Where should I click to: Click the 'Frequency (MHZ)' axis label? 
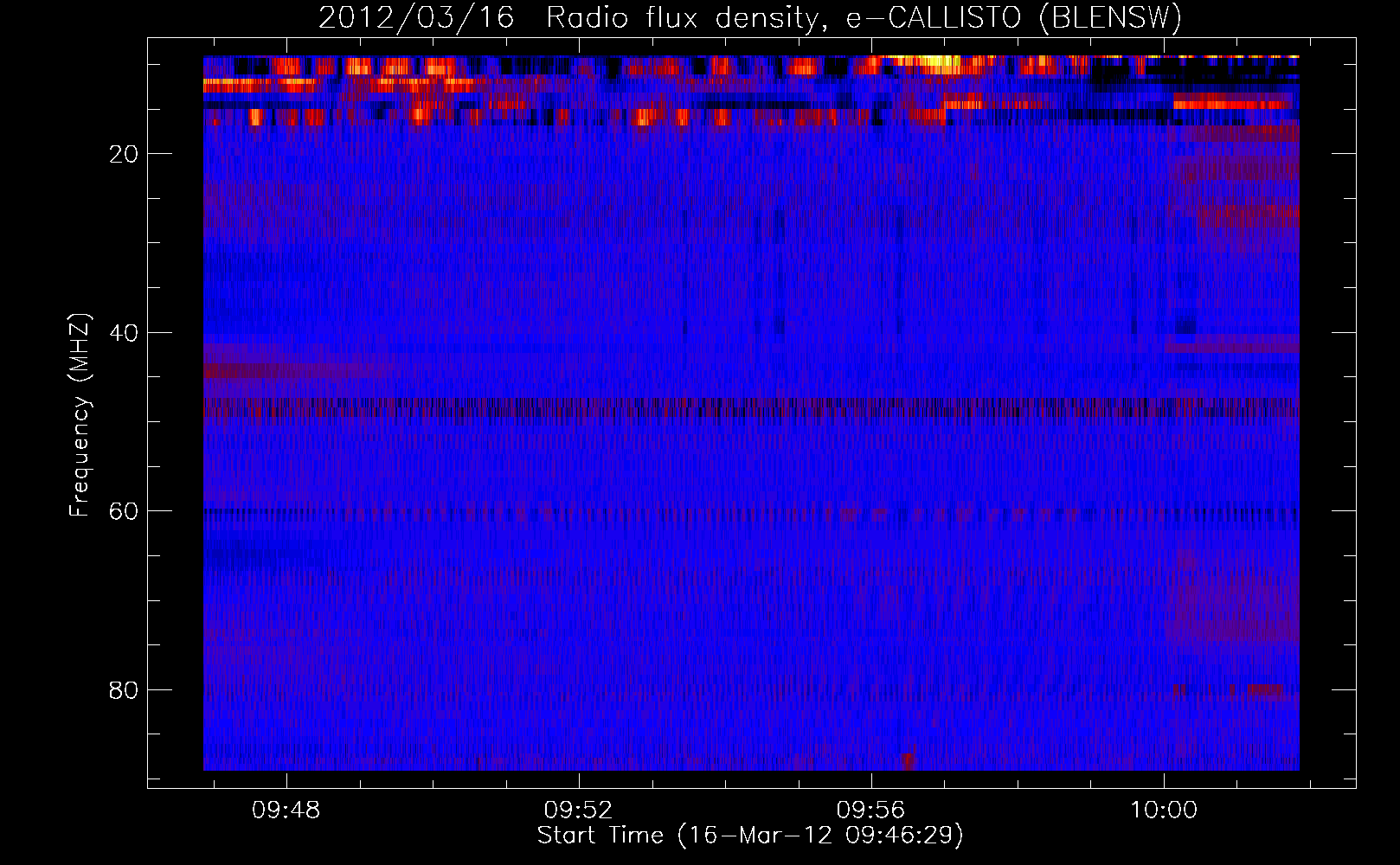[80, 416]
